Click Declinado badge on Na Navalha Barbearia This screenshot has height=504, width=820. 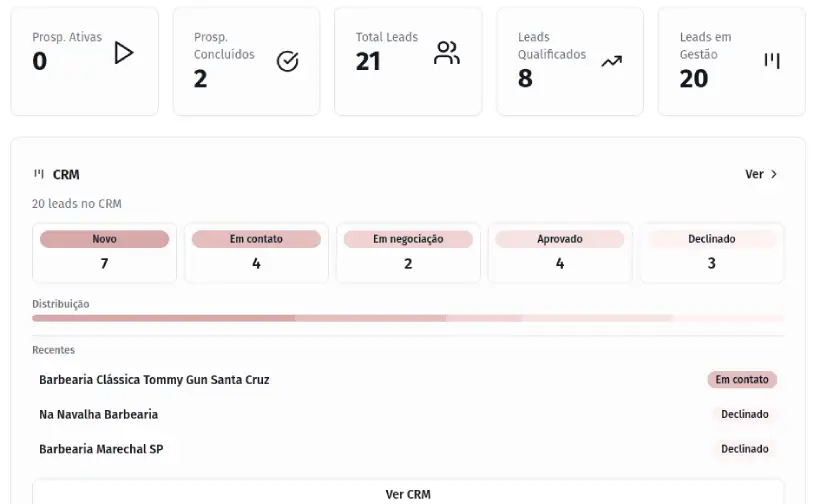pyautogui.click(x=745, y=414)
